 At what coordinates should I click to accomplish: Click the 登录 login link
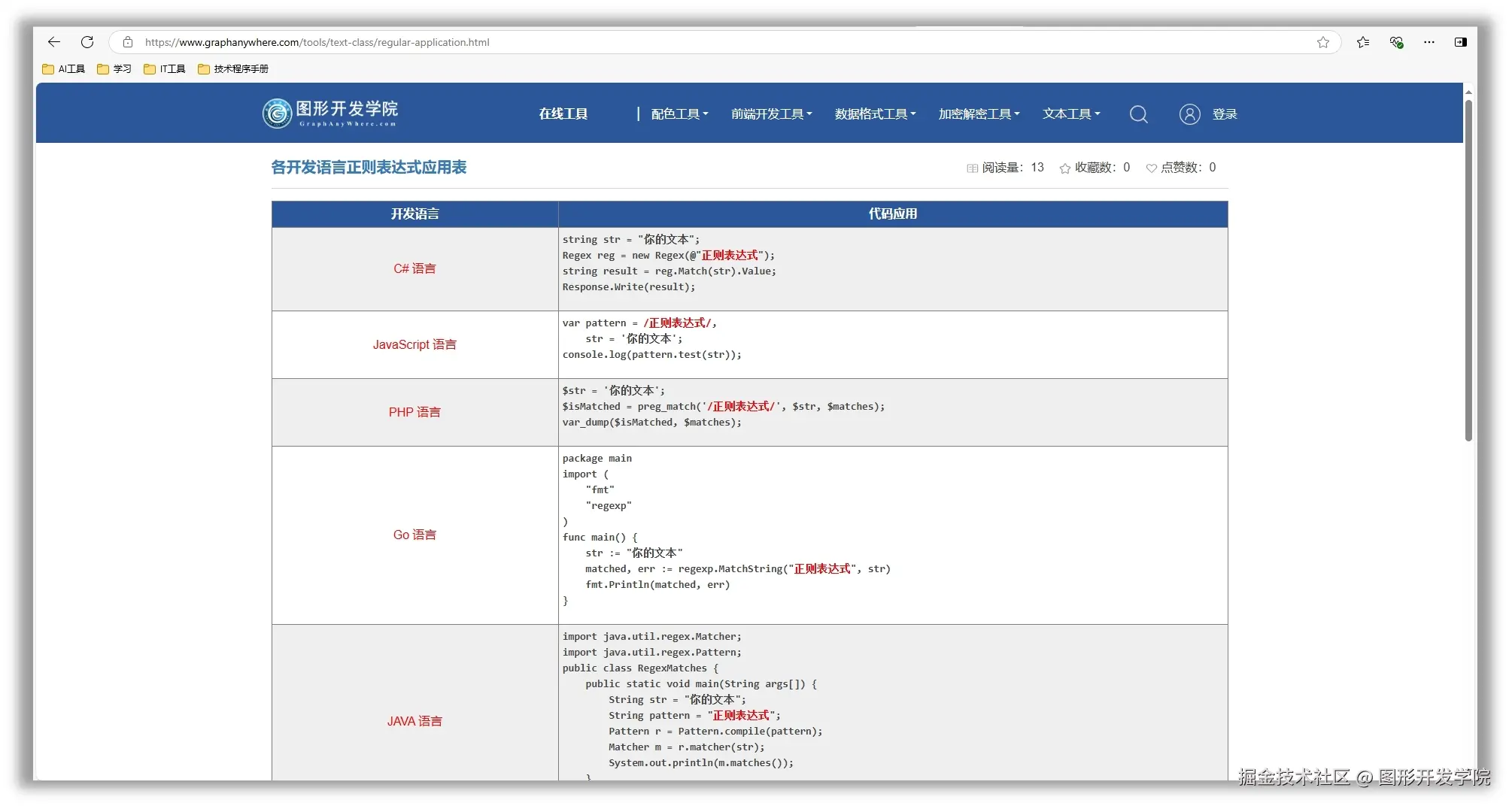1225,114
